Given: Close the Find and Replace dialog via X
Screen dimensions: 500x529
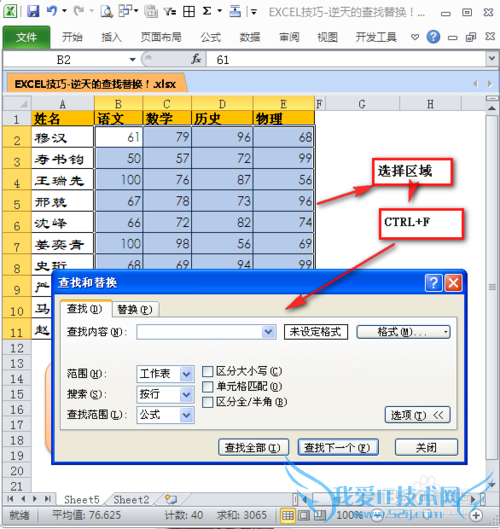Looking at the screenshot, I should [453, 283].
